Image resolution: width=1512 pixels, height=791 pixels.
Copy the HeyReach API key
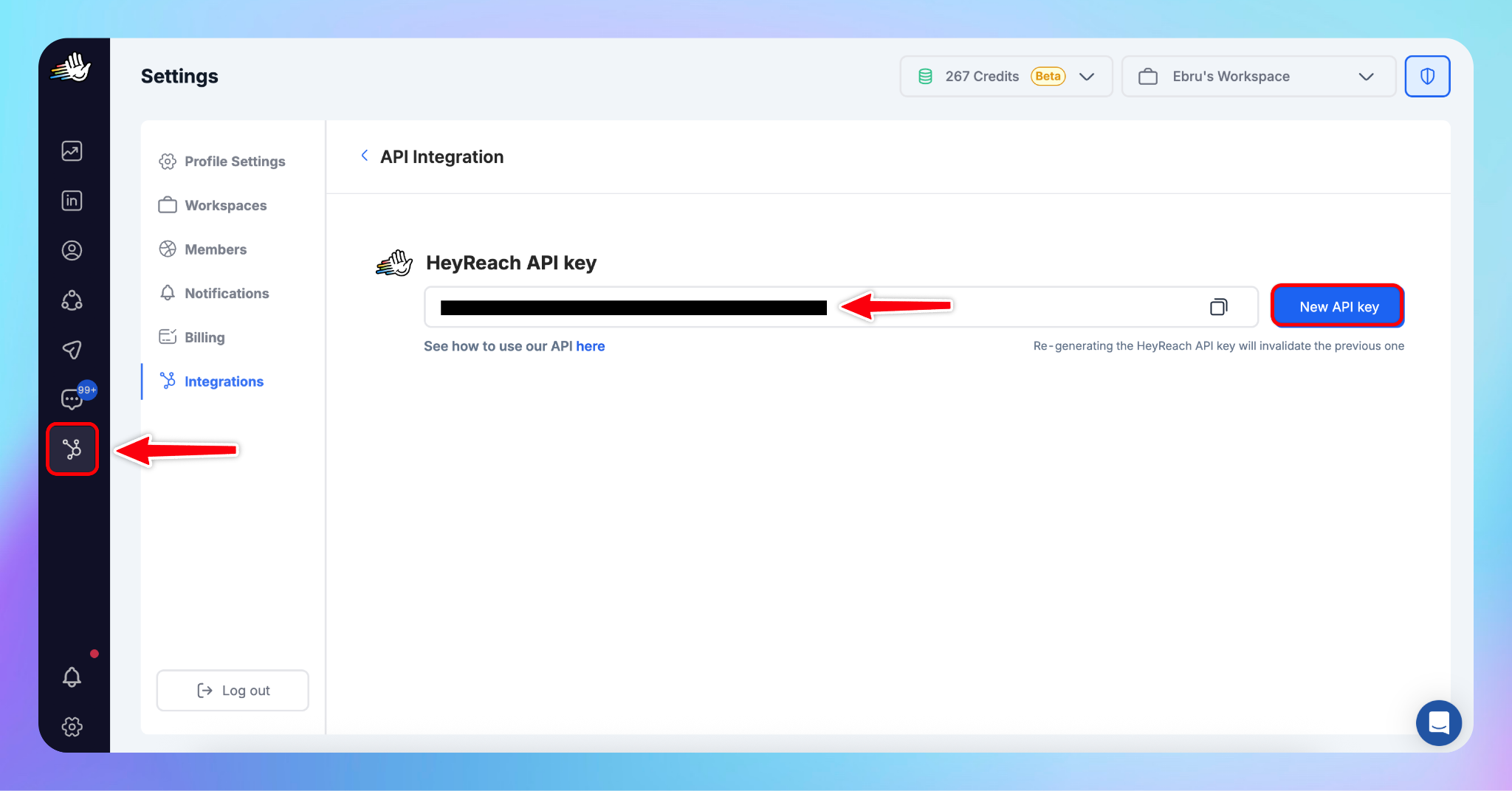[1218, 307]
